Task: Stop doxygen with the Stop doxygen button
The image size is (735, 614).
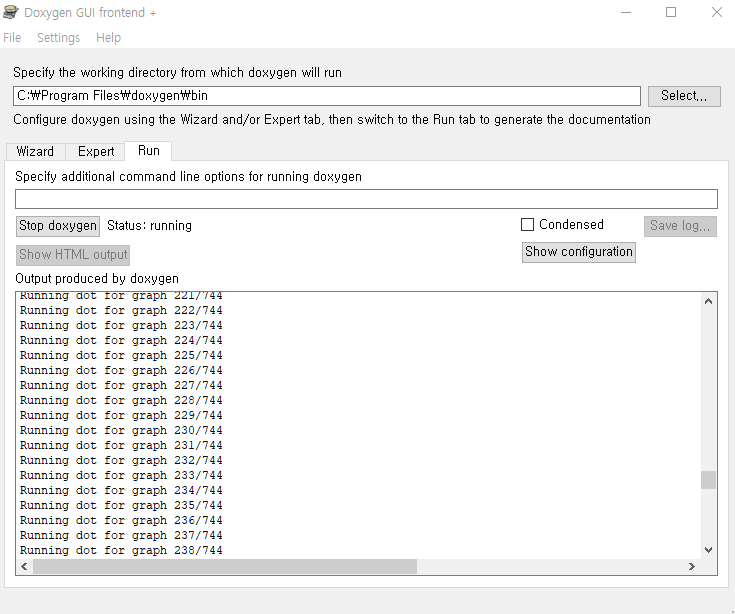Action: click(58, 226)
